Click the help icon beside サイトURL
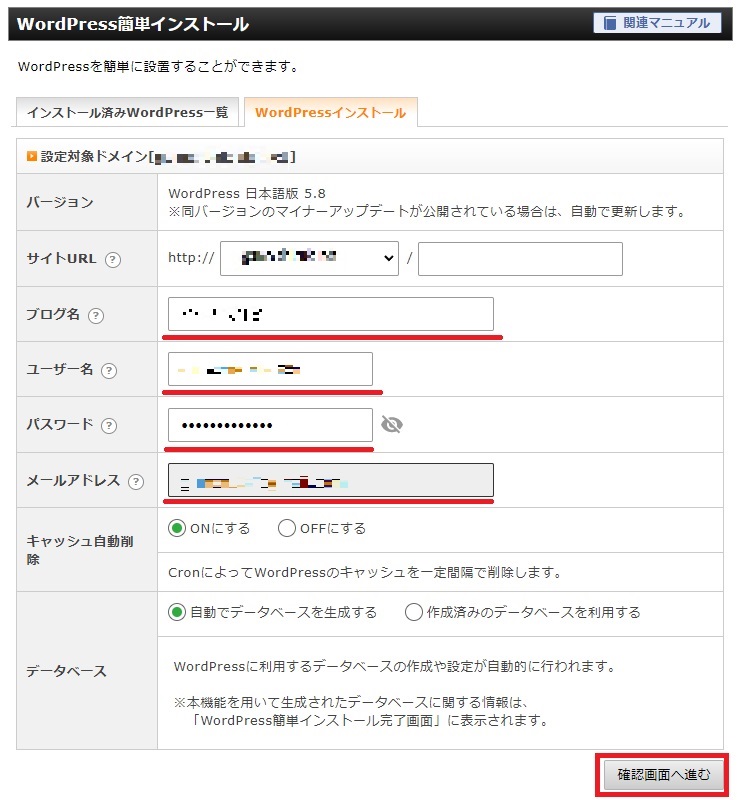Image resolution: width=743 pixels, height=800 pixels. click(113, 260)
